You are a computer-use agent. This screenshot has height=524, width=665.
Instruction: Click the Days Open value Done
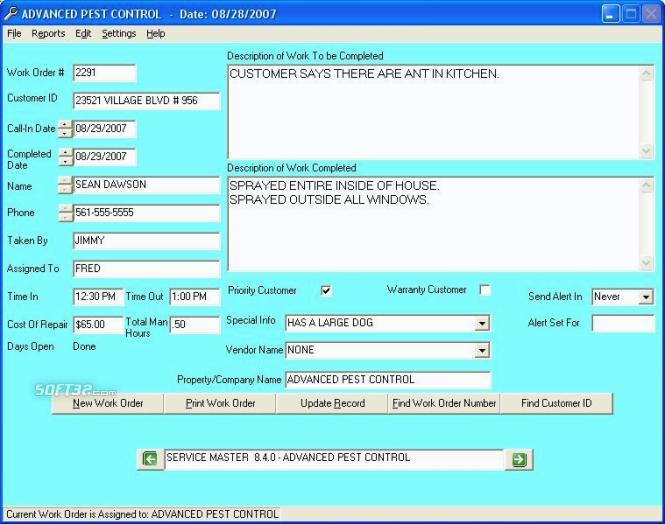(84, 347)
